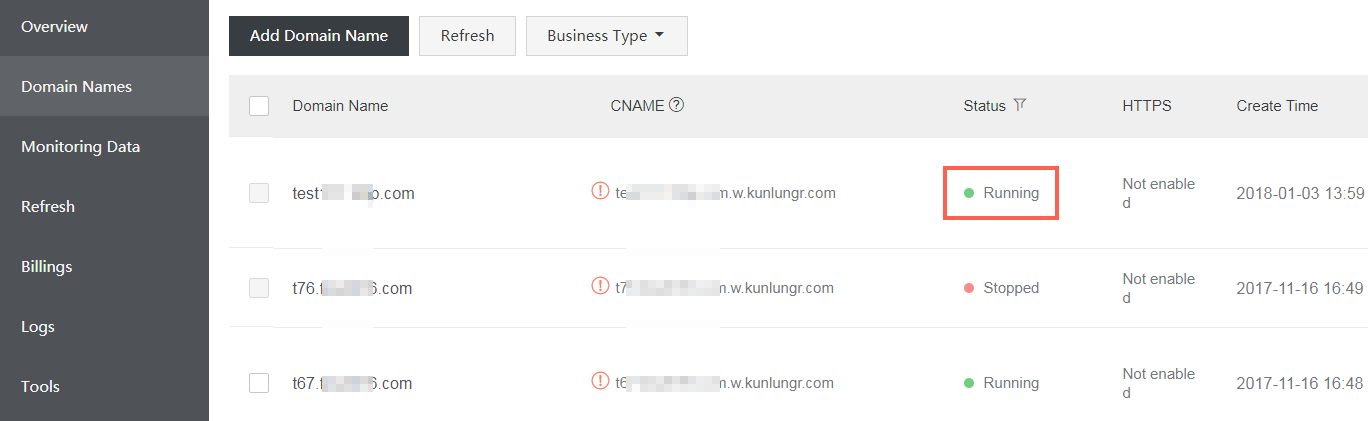Click the green Running dot in the t67 row
The image size is (1368, 421).
pos(969,383)
